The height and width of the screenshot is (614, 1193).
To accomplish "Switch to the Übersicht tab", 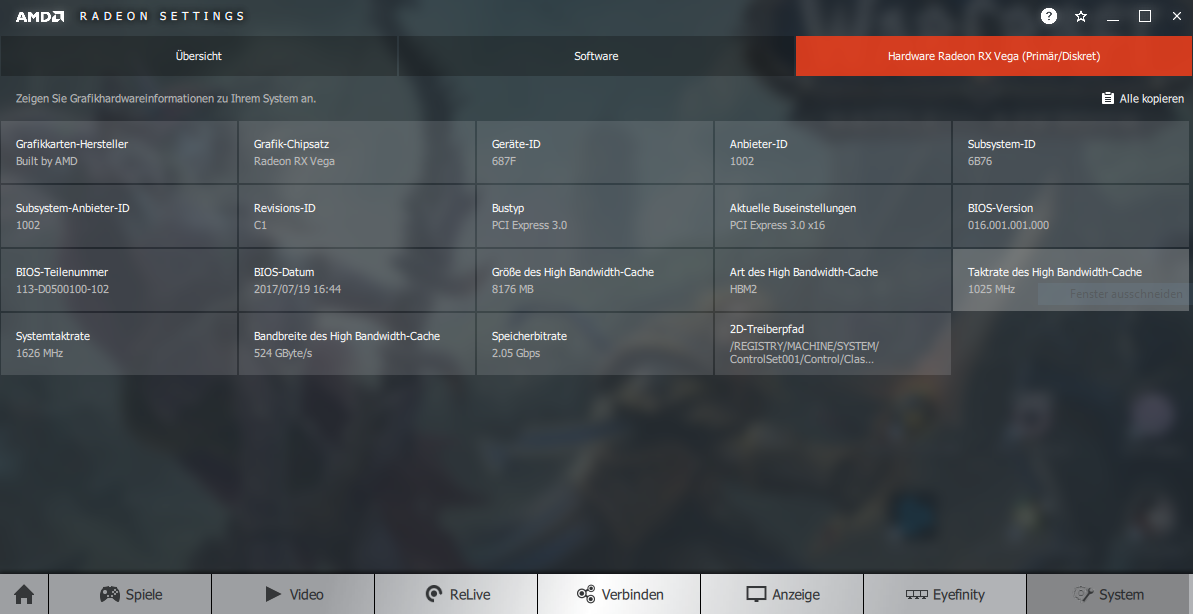I will pyautogui.click(x=199, y=56).
